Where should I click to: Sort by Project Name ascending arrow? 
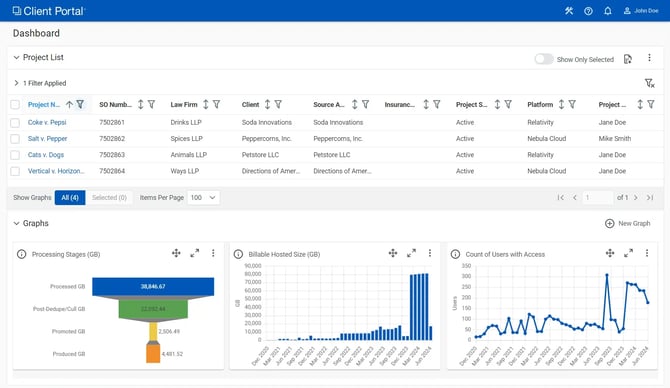coord(69,104)
